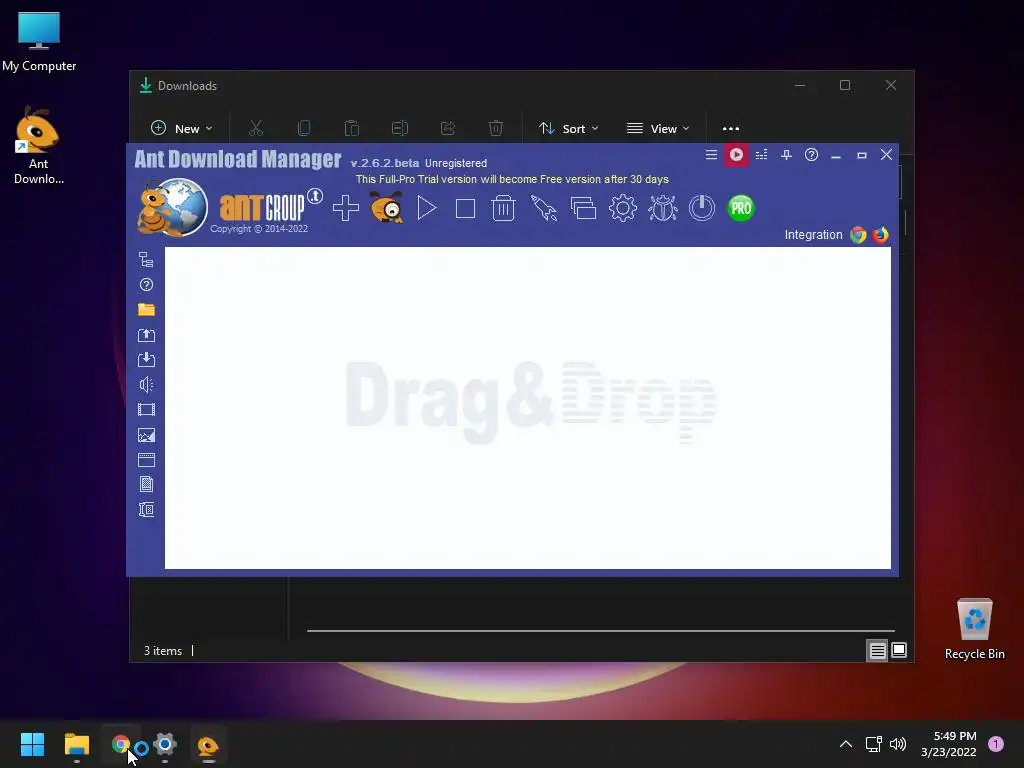The width and height of the screenshot is (1024, 768).
Task: Click the Copy icon in Downloads toolbar
Action: [304, 129]
